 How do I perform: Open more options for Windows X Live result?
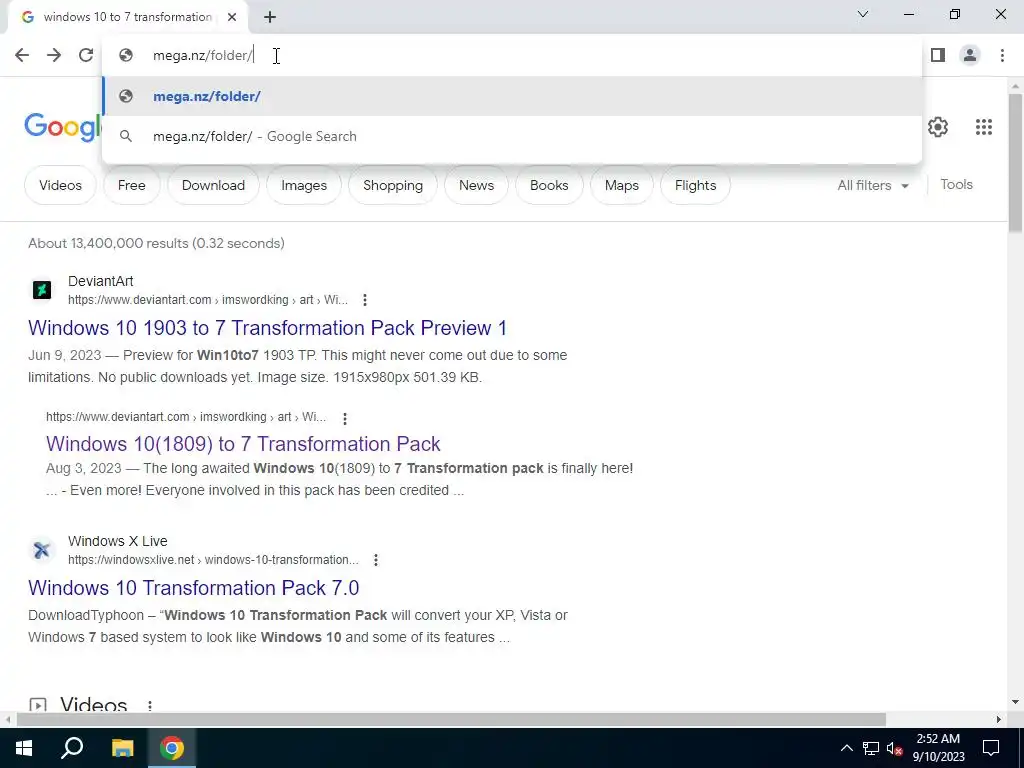[376, 560]
